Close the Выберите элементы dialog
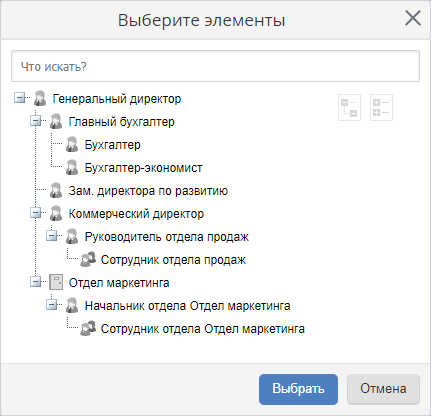Image resolution: width=431 pixels, height=416 pixels. click(x=413, y=18)
